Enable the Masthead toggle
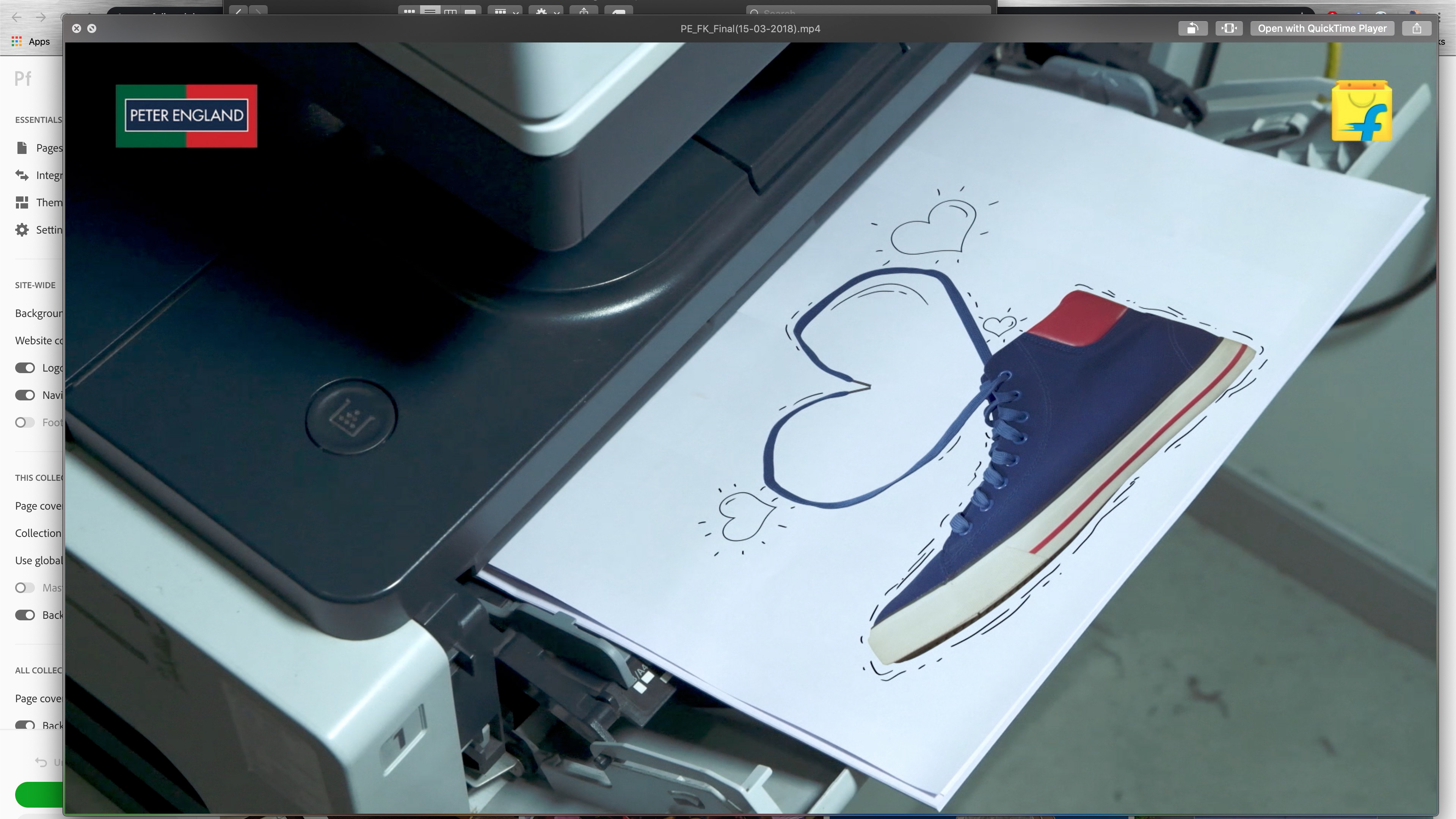Screen dimensions: 1456x819 point(25,588)
